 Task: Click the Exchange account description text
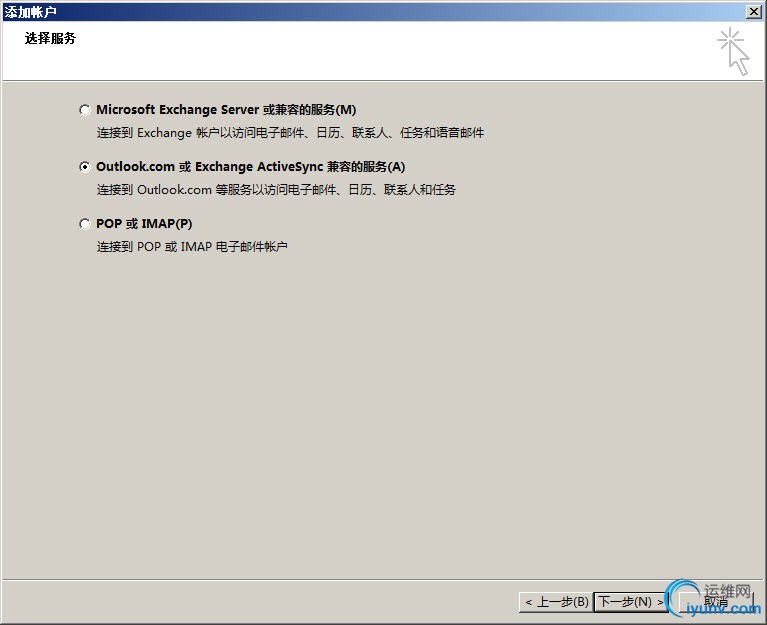tap(290, 133)
